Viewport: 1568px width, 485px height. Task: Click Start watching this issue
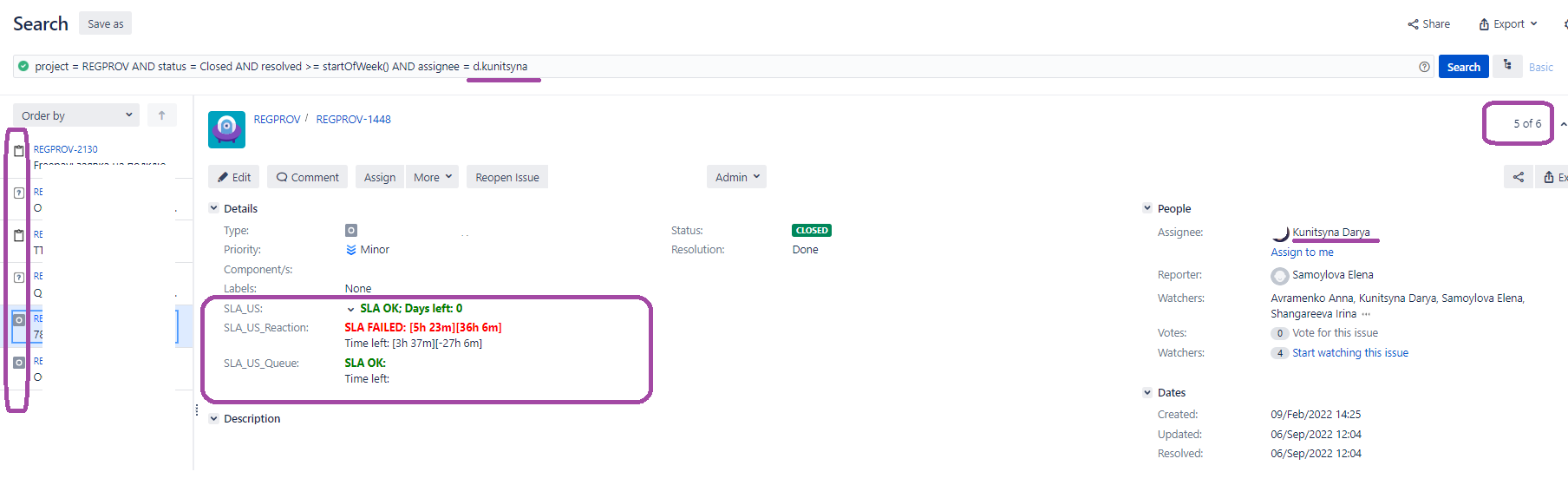1350,353
